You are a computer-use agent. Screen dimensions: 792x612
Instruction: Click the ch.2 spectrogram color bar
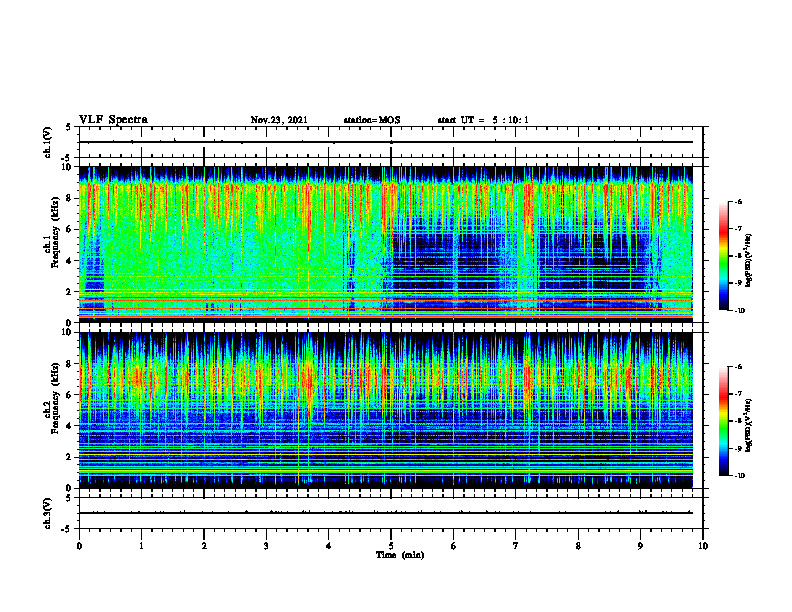pyautogui.click(x=723, y=421)
